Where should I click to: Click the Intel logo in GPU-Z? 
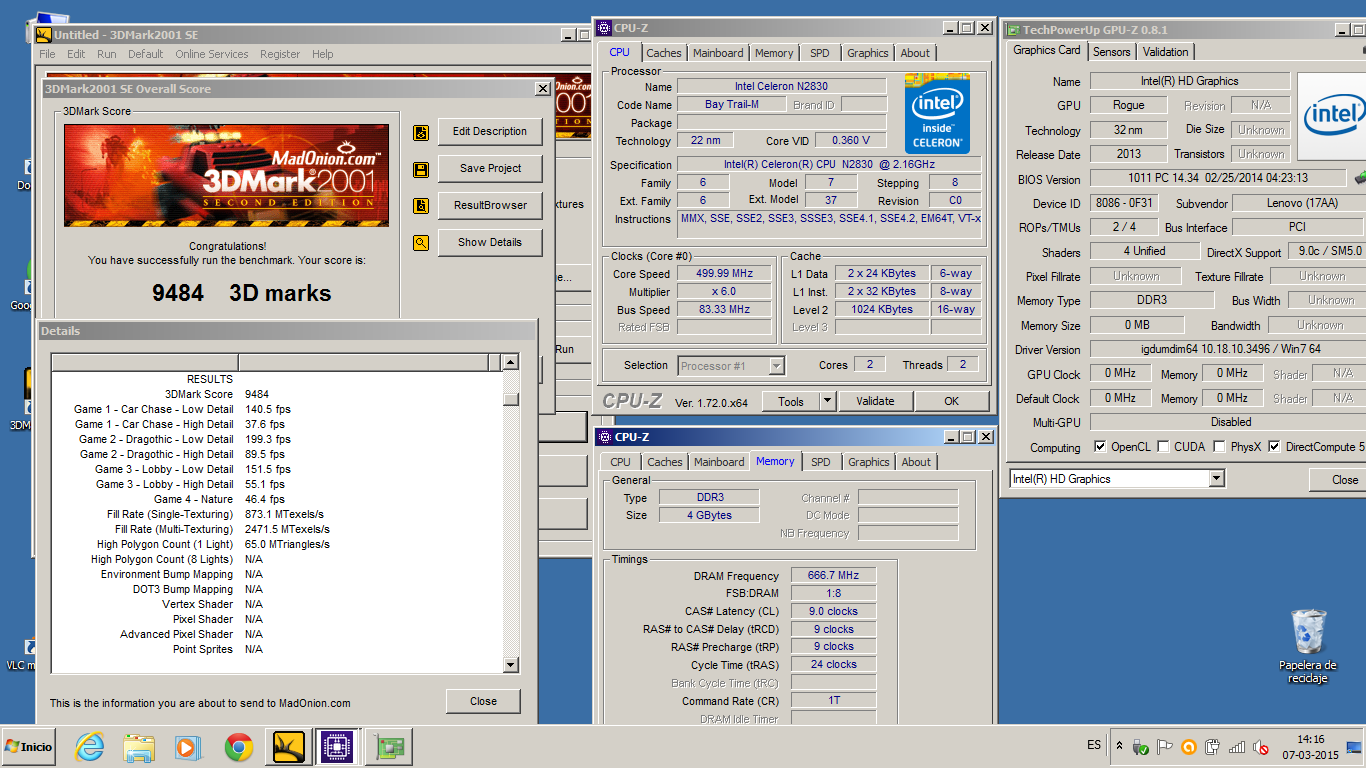[1334, 116]
